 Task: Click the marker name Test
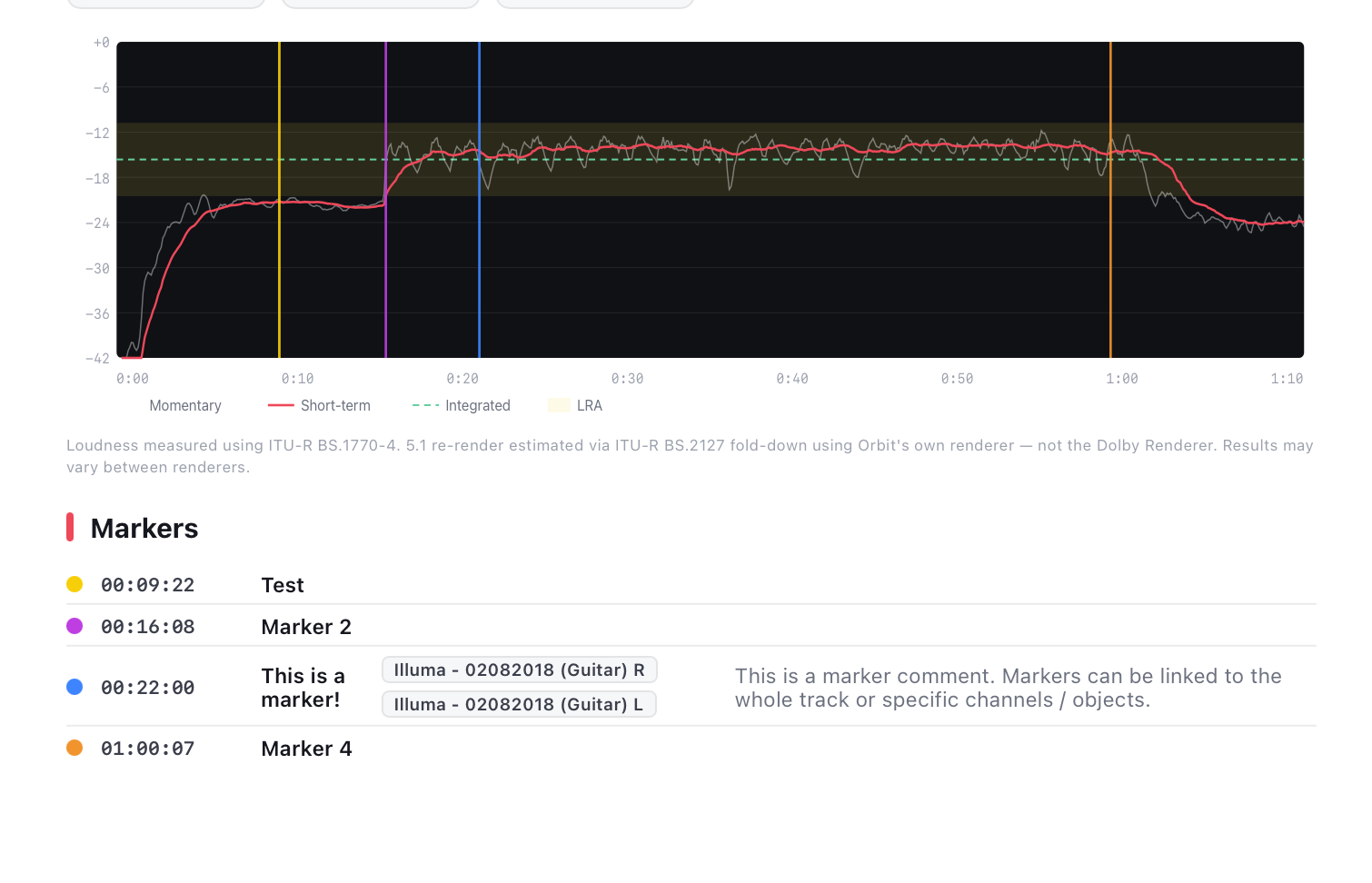point(283,585)
